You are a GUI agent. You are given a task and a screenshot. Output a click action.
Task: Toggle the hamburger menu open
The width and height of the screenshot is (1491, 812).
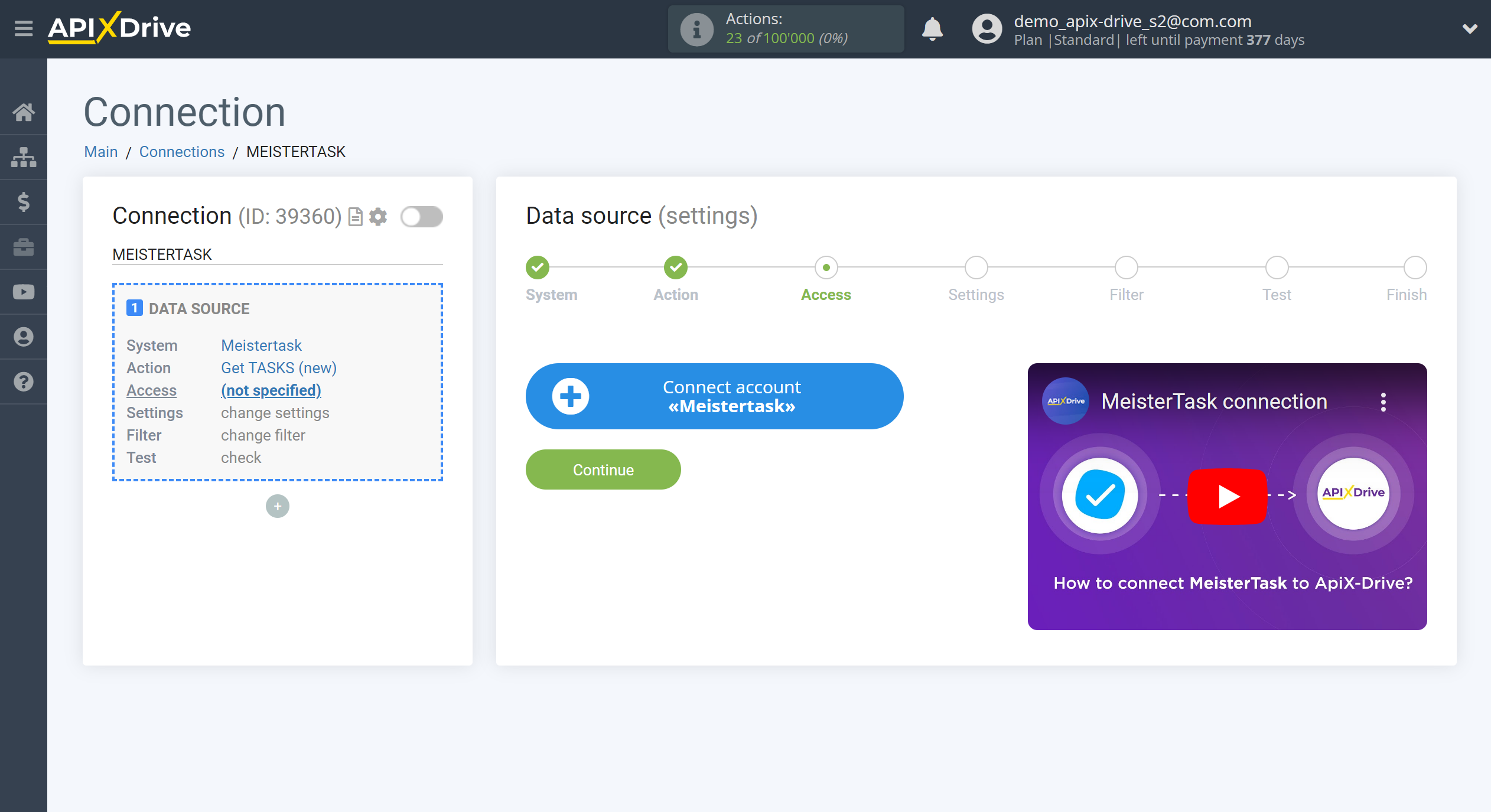click(23, 28)
